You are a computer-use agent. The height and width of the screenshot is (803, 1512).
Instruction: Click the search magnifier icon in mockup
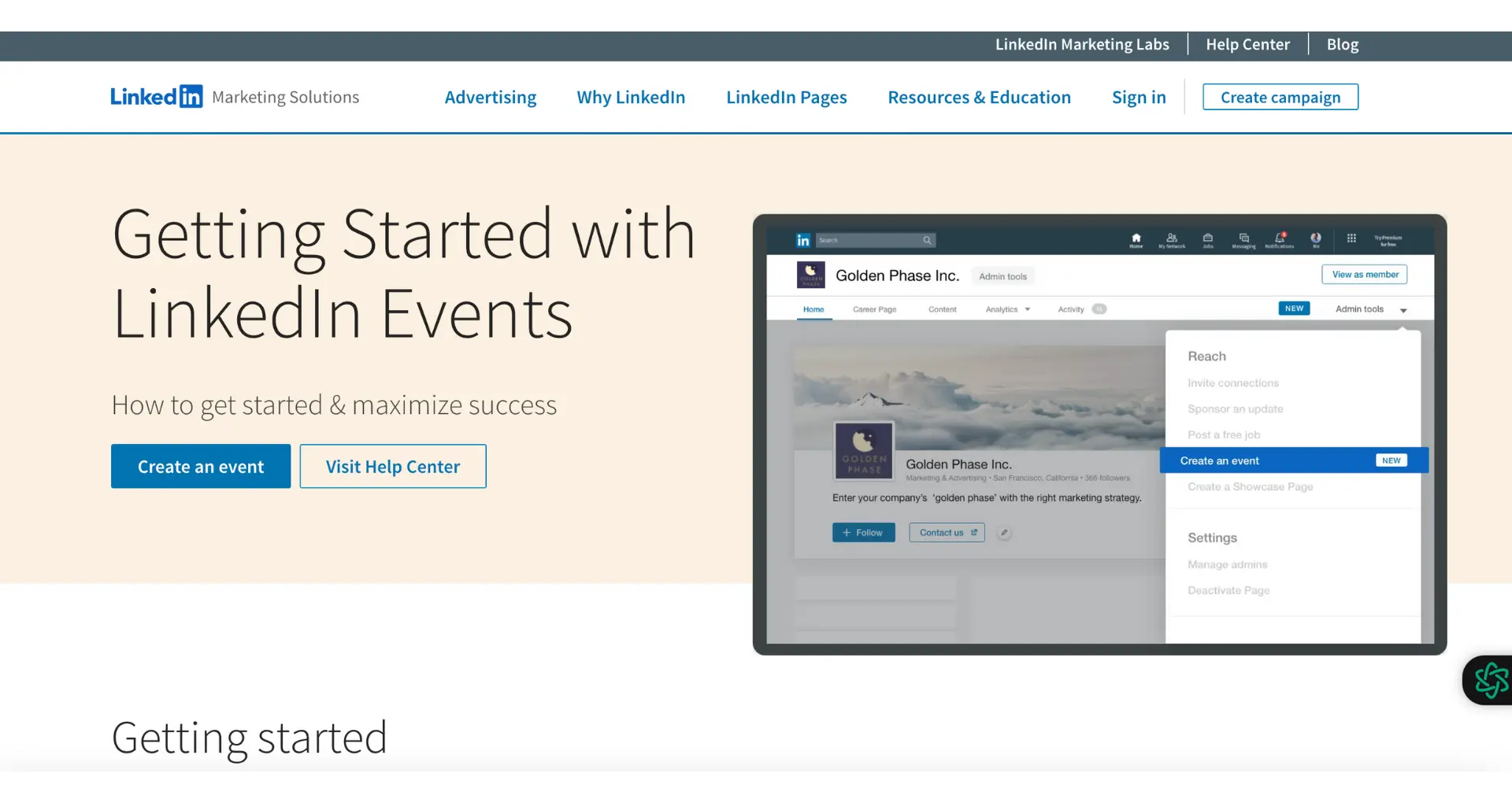click(x=927, y=240)
